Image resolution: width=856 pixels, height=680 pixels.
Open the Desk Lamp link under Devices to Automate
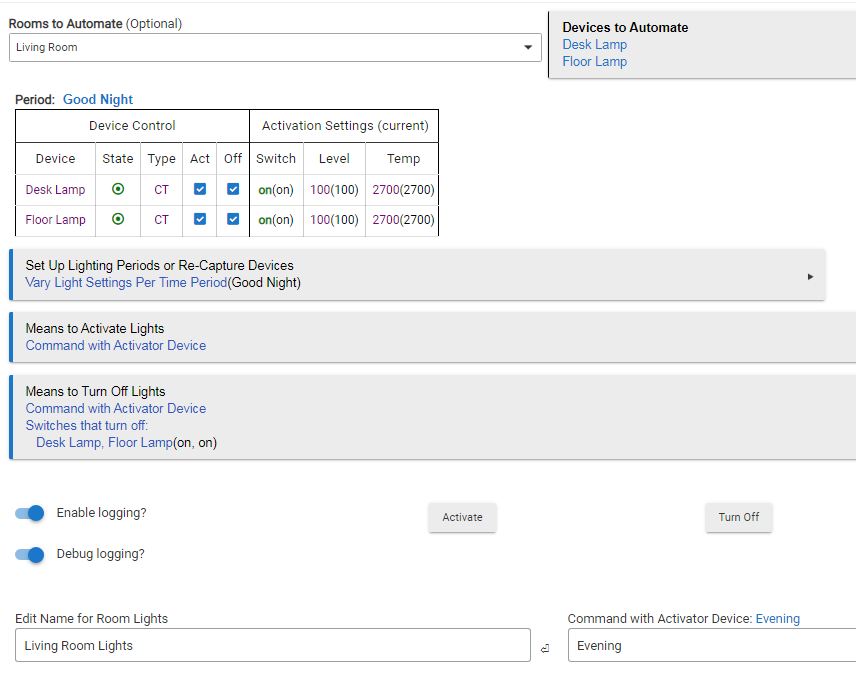(x=594, y=44)
